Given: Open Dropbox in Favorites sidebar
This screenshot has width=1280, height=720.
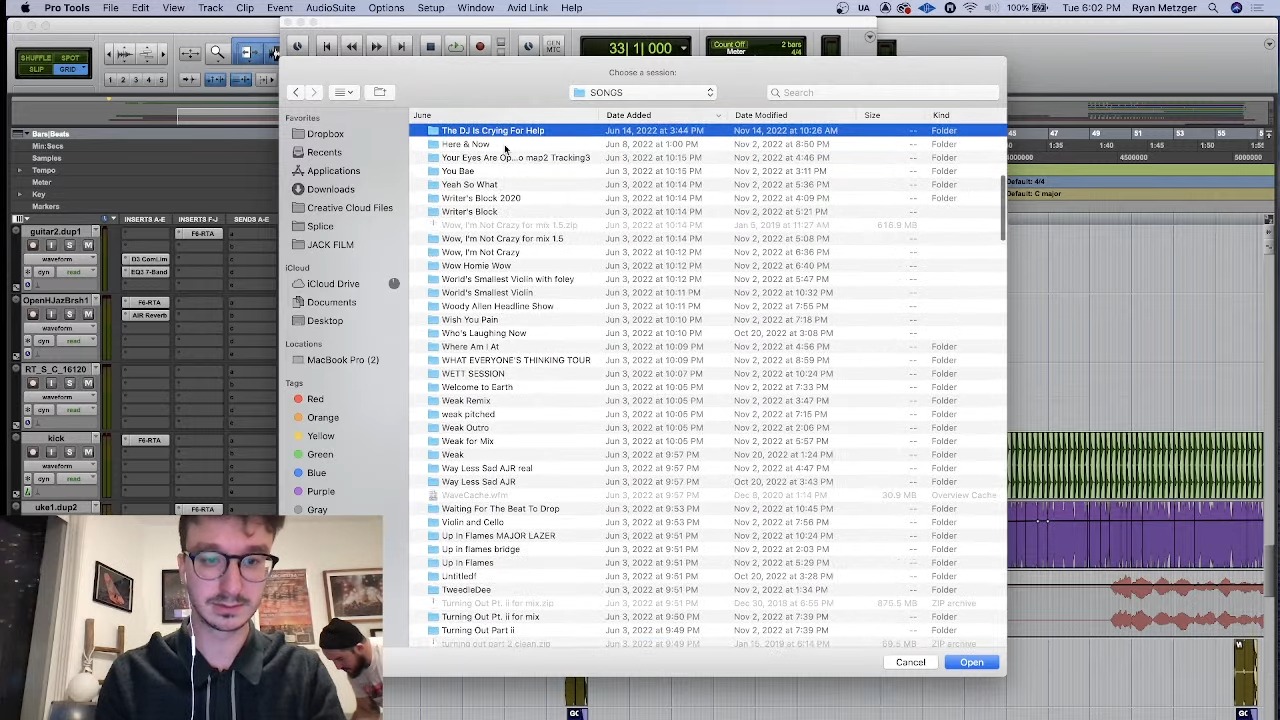Looking at the screenshot, I should 325,134.
